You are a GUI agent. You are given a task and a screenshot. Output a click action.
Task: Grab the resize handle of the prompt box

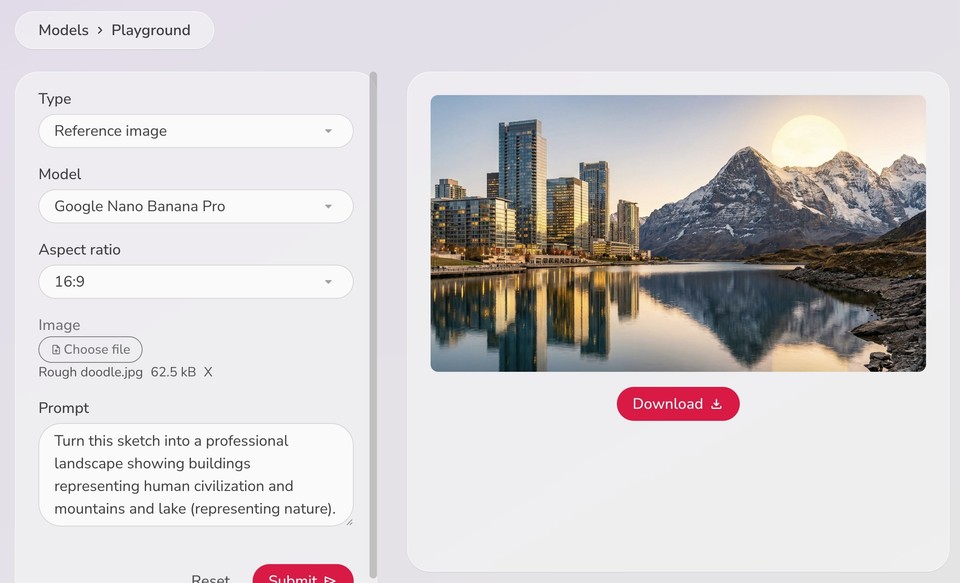349,522
